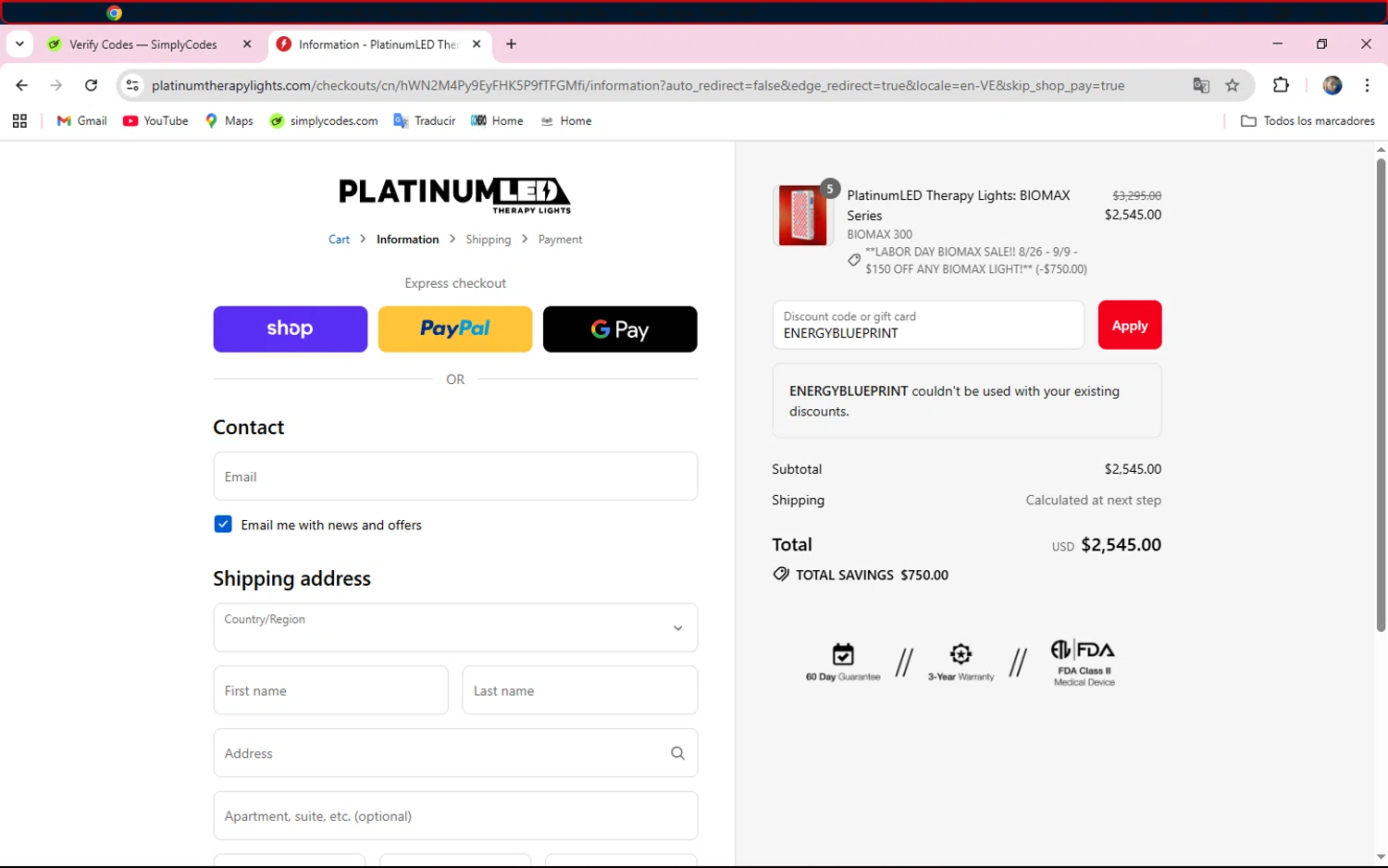Pay with the Google Pay button
The width and height of the screenshot is (1388, 868).
tap(620, 329)
